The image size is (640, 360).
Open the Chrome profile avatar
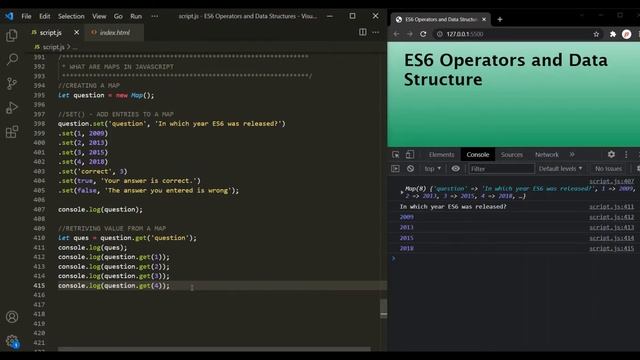tap(627, 34)
